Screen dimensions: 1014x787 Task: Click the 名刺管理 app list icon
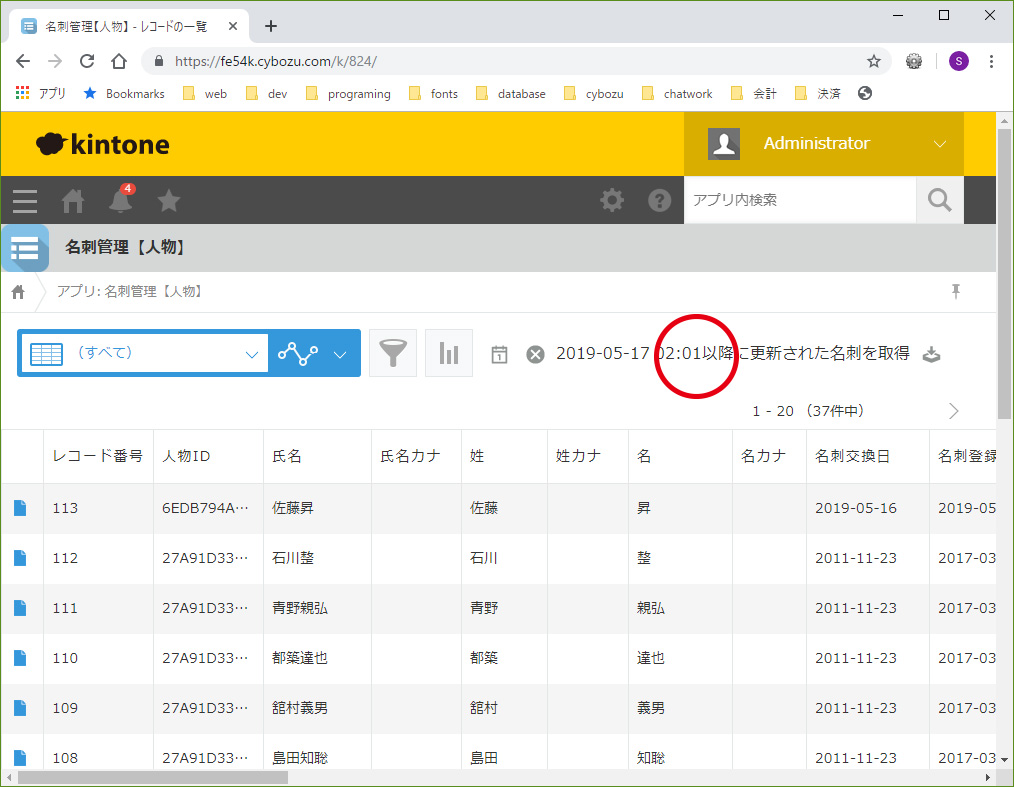[25, 248]
